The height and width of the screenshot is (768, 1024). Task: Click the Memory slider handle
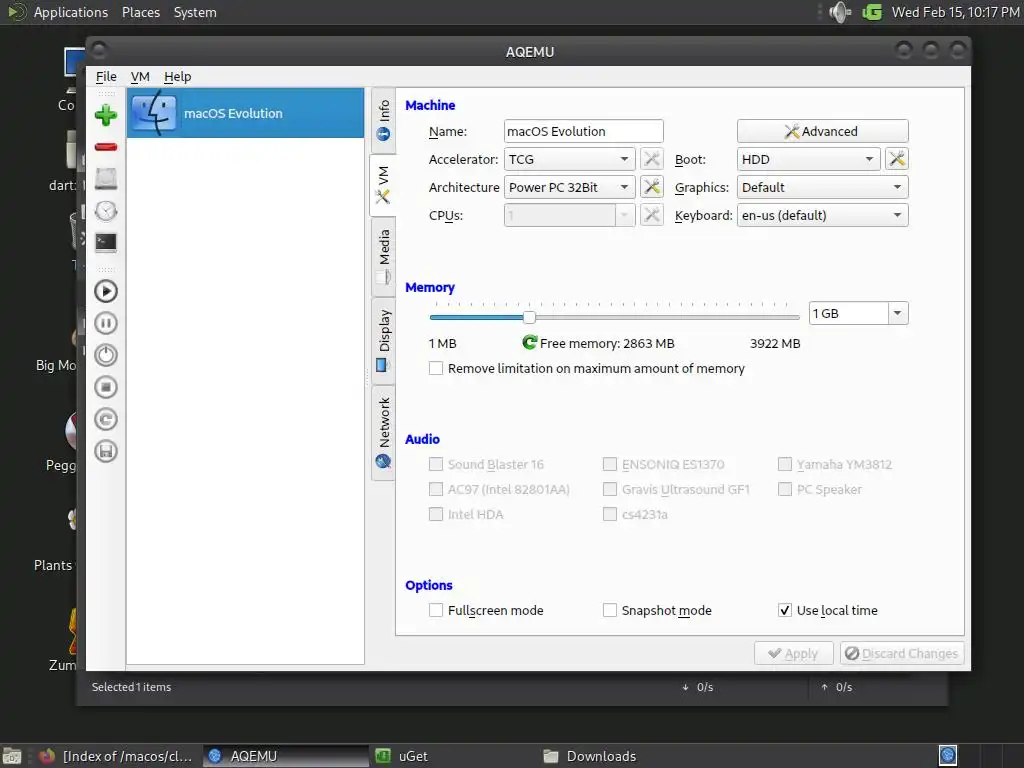529,317
